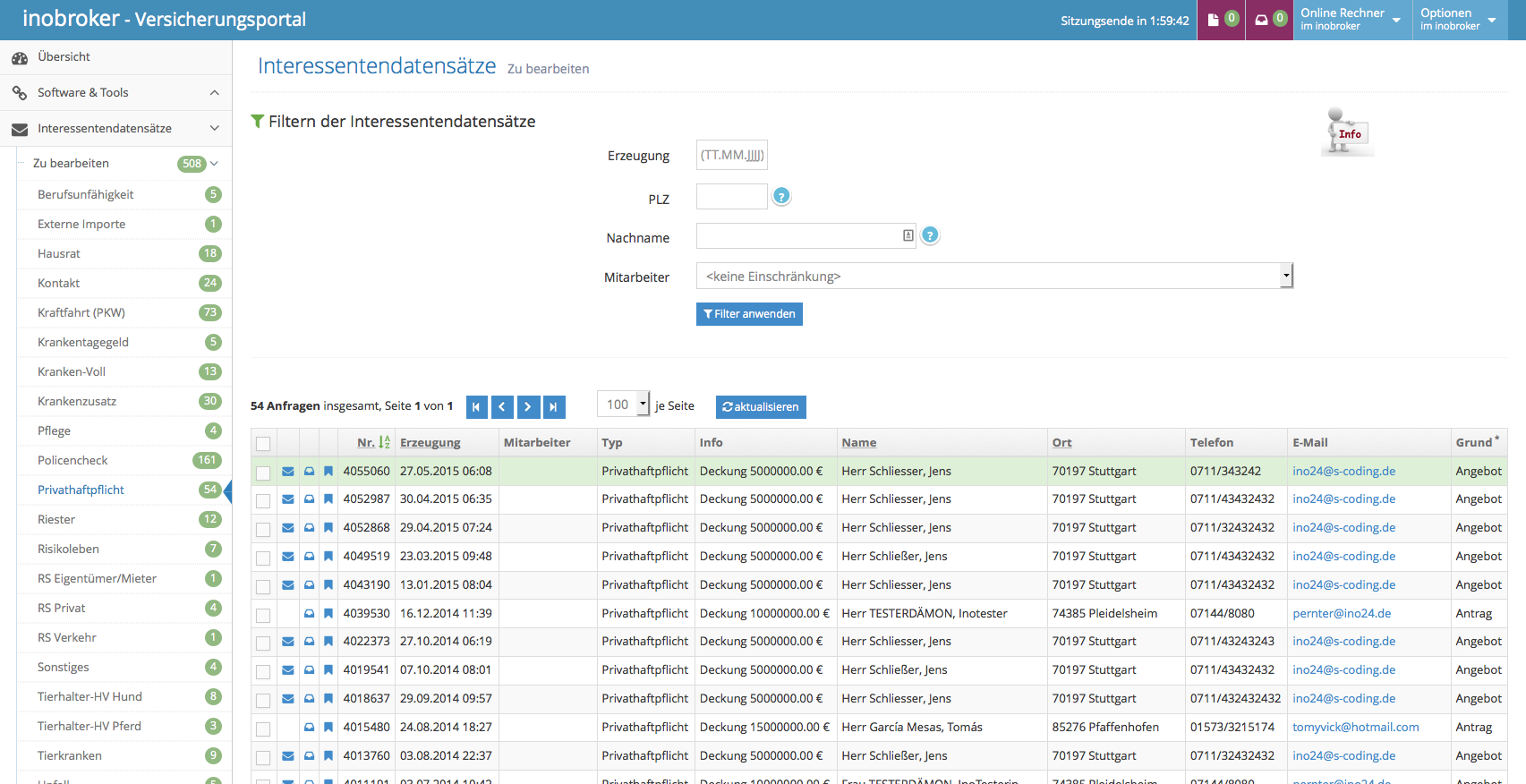Image resolution: width=1526 pixels, height=784 pixels.
Task: Go to the first page of results
Action: pos(477,407)
